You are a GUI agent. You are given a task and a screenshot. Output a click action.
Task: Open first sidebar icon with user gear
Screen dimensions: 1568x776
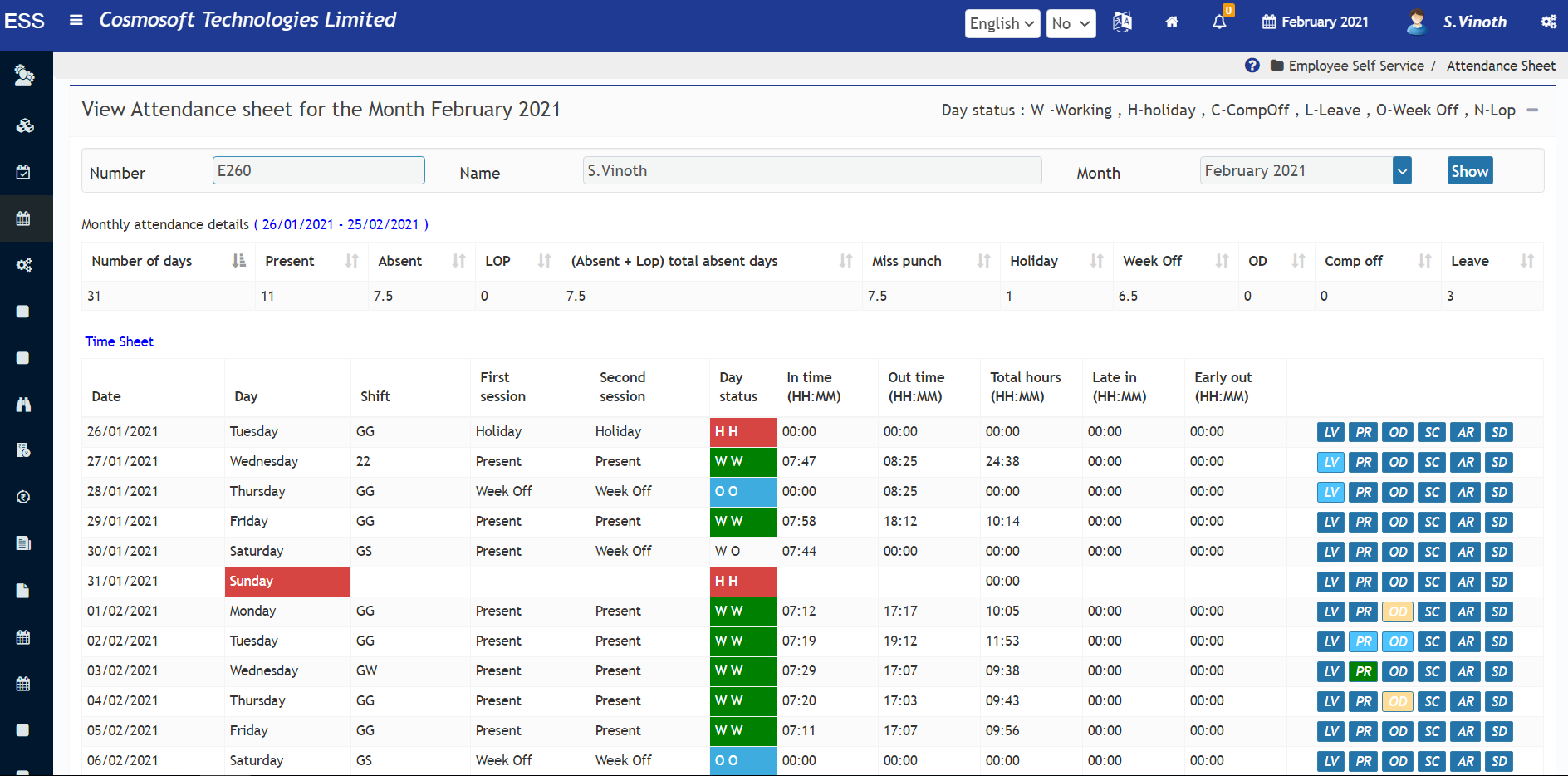click(24, 76)
